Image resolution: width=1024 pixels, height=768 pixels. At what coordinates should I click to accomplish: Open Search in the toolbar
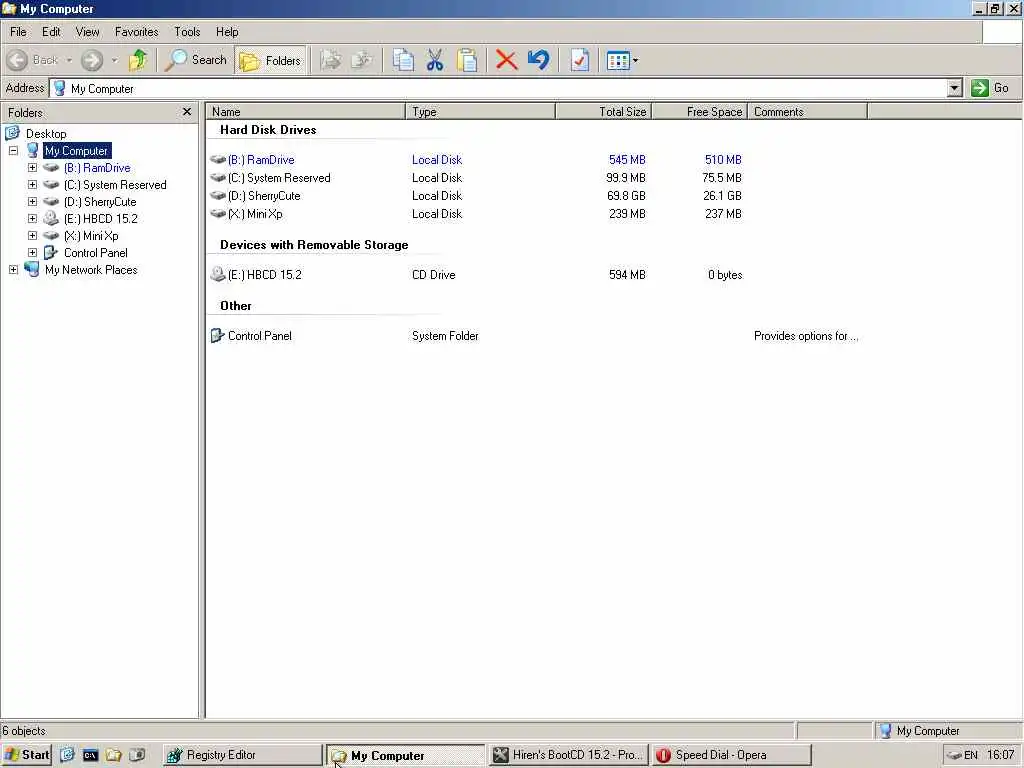(195, 60)
